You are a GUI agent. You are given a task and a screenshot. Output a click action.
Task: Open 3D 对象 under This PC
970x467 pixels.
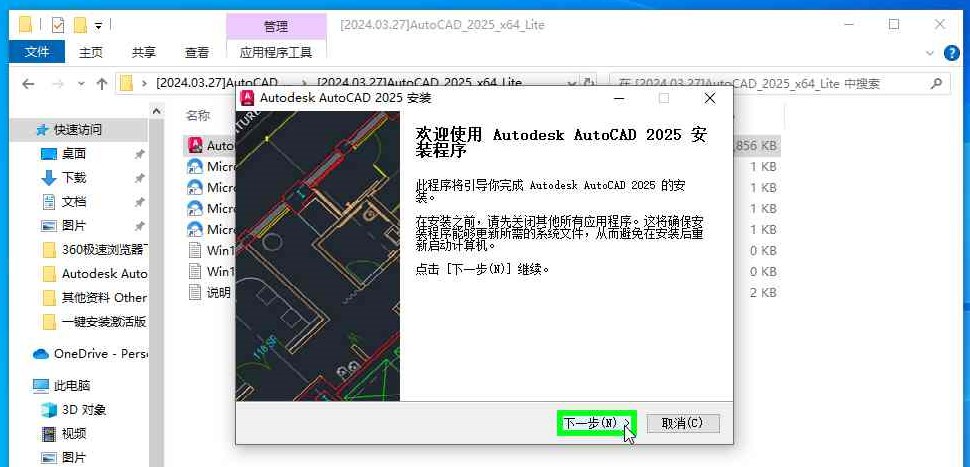coord(84,409)
